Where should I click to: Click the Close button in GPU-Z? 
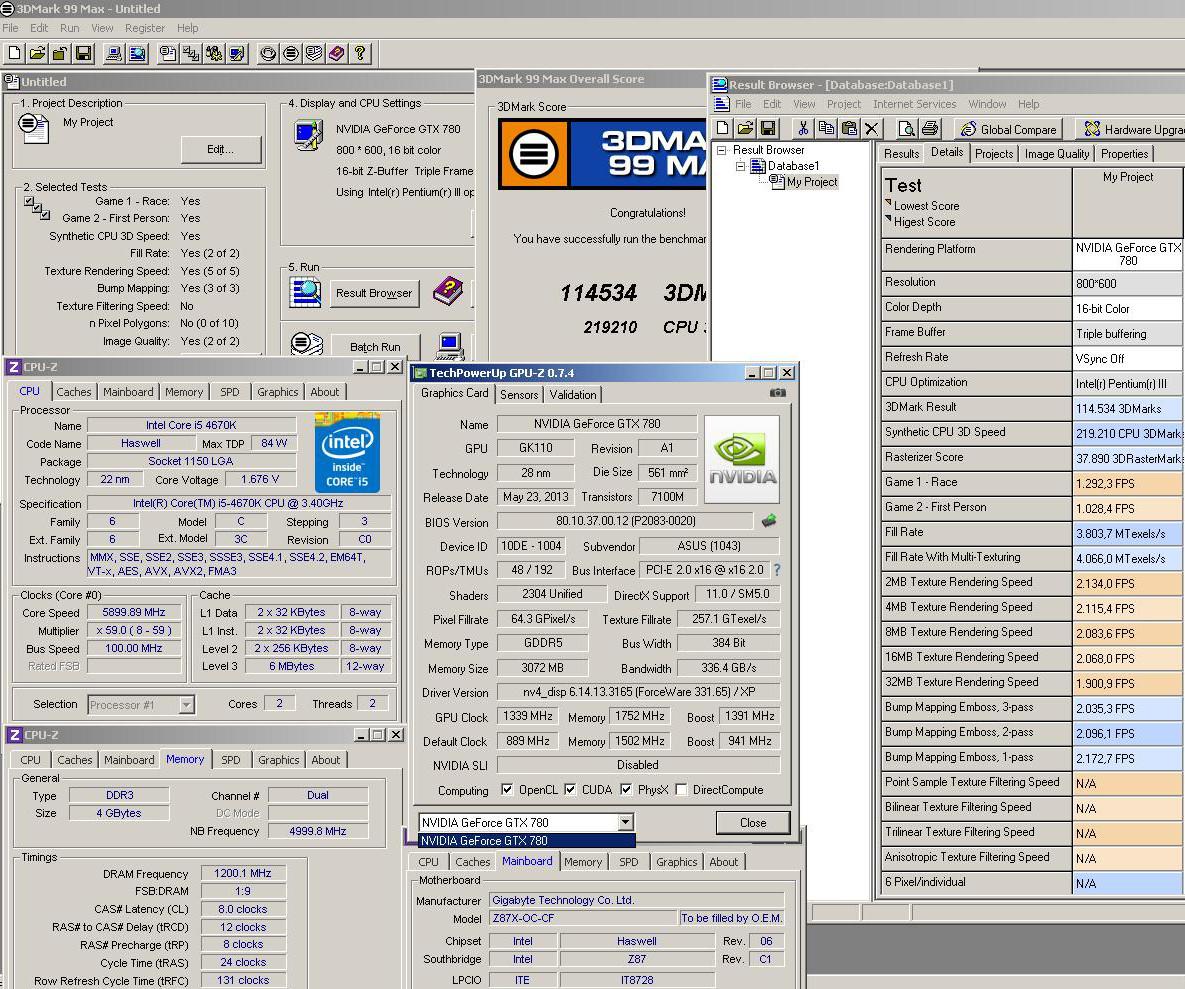coord(753,823)
